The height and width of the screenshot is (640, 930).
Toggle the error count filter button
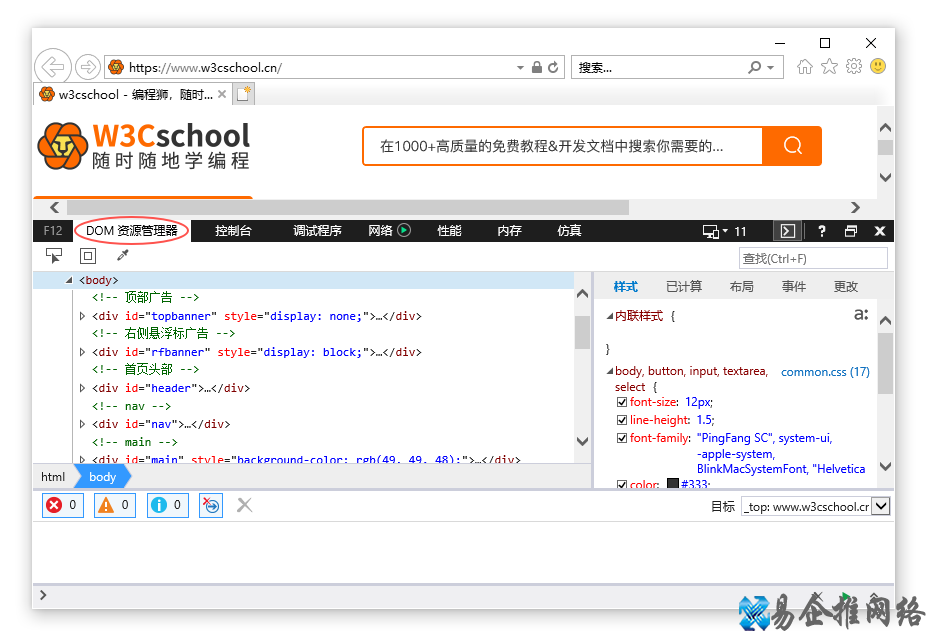click(x=61, y=505)
